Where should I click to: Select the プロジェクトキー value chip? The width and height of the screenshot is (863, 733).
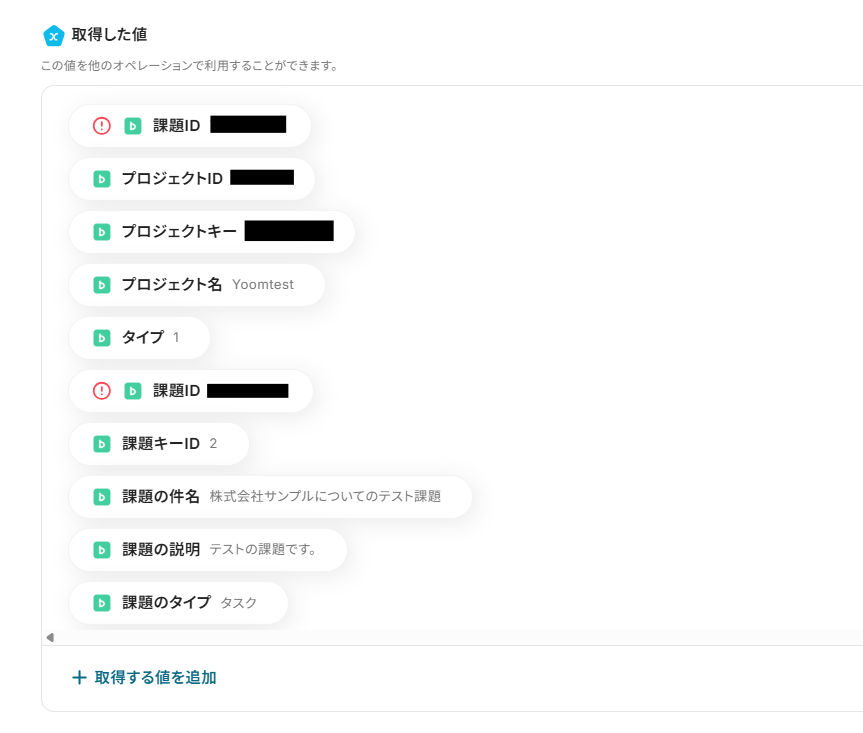212,232
